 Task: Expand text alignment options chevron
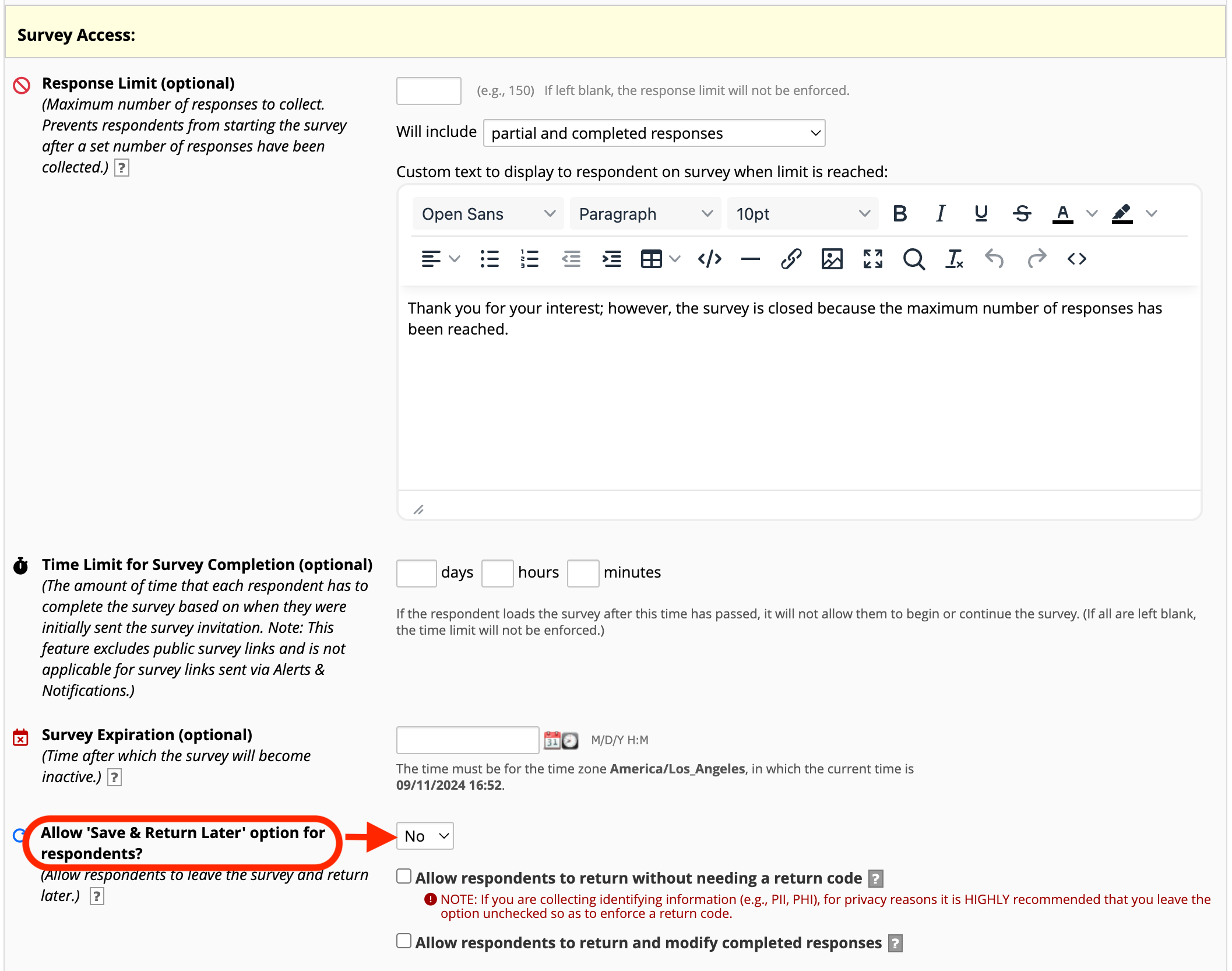(455, 259)
